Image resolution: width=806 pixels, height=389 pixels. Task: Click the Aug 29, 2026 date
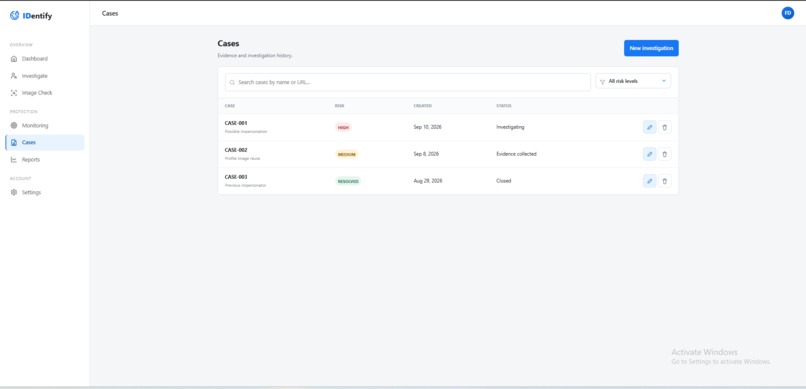(428, 181)
